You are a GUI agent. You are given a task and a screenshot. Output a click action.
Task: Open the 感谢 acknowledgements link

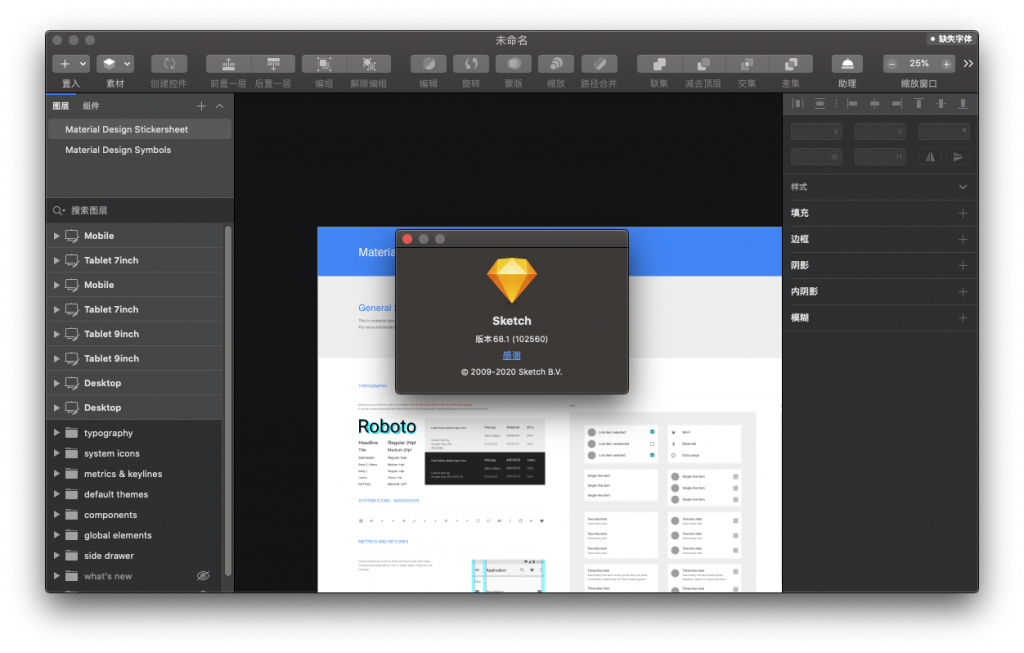tap(511, 355)
